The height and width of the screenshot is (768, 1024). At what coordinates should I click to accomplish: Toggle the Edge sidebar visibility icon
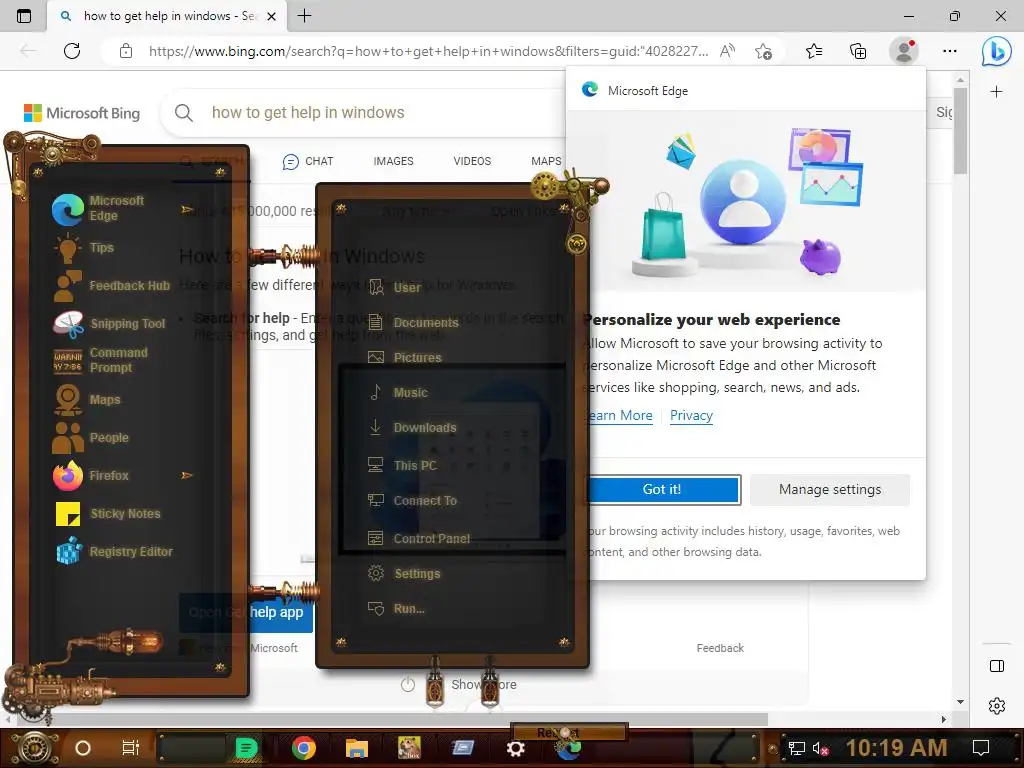pyautogui.click(x=997, y=666)
